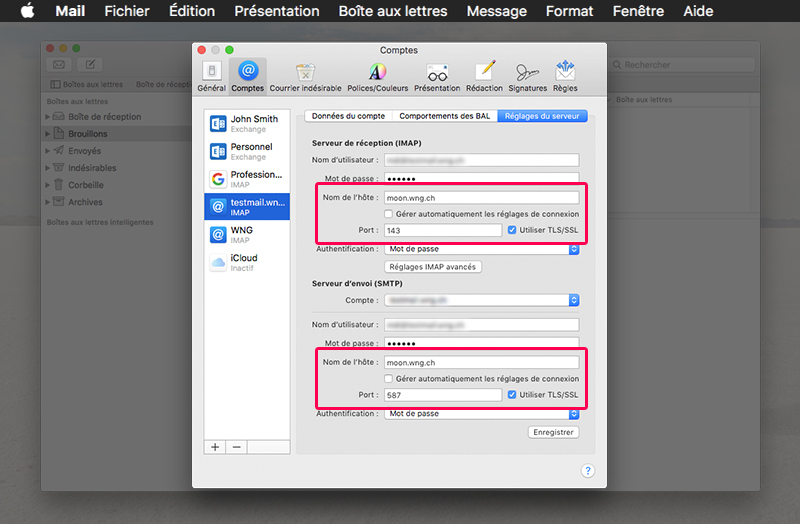Open Polices/Couleurs preferences
The height and width of the screenshot is (524, 800).
tap(378, 77)
